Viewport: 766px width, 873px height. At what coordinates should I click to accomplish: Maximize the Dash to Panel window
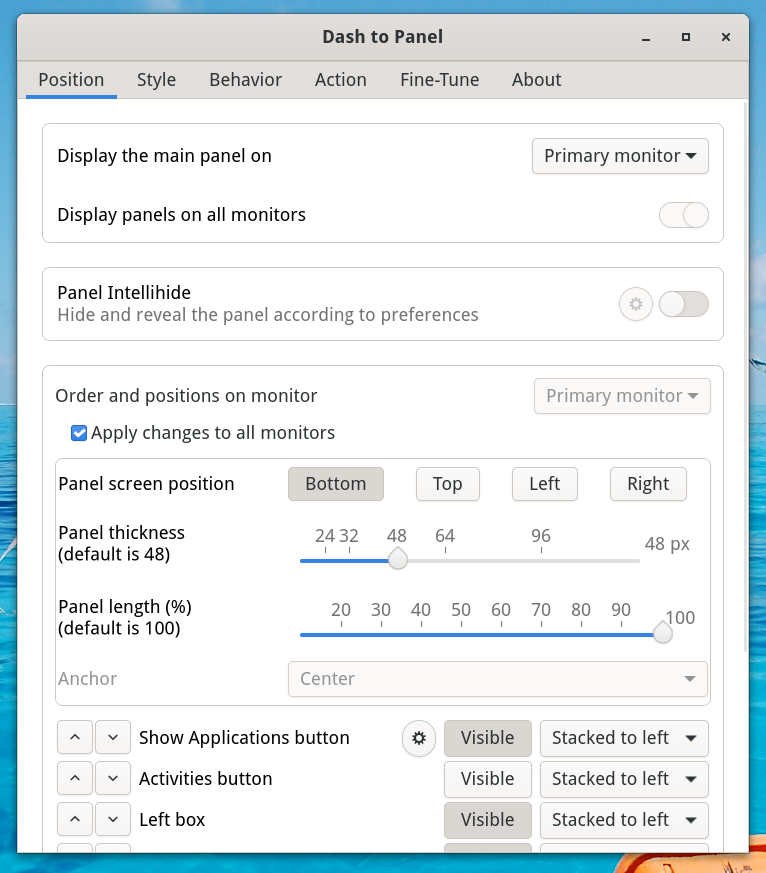686,37
